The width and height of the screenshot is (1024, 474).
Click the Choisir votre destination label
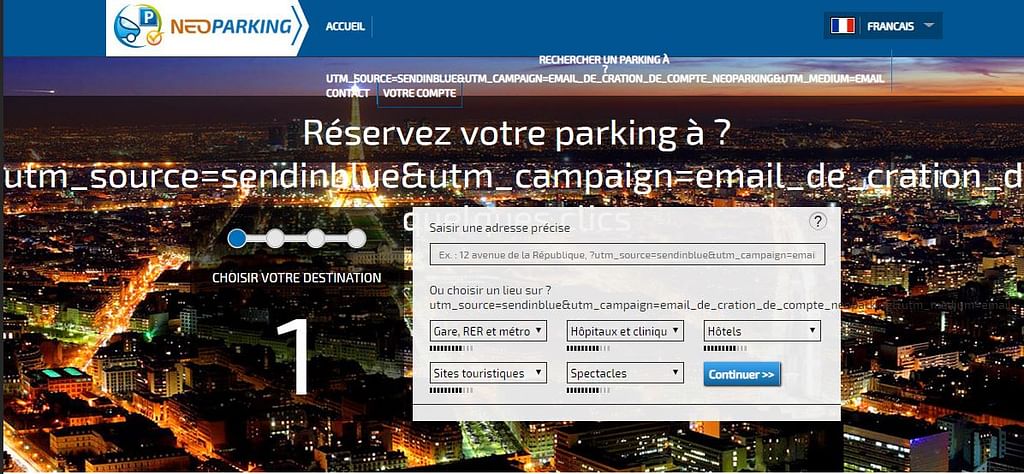click(297, 277)
